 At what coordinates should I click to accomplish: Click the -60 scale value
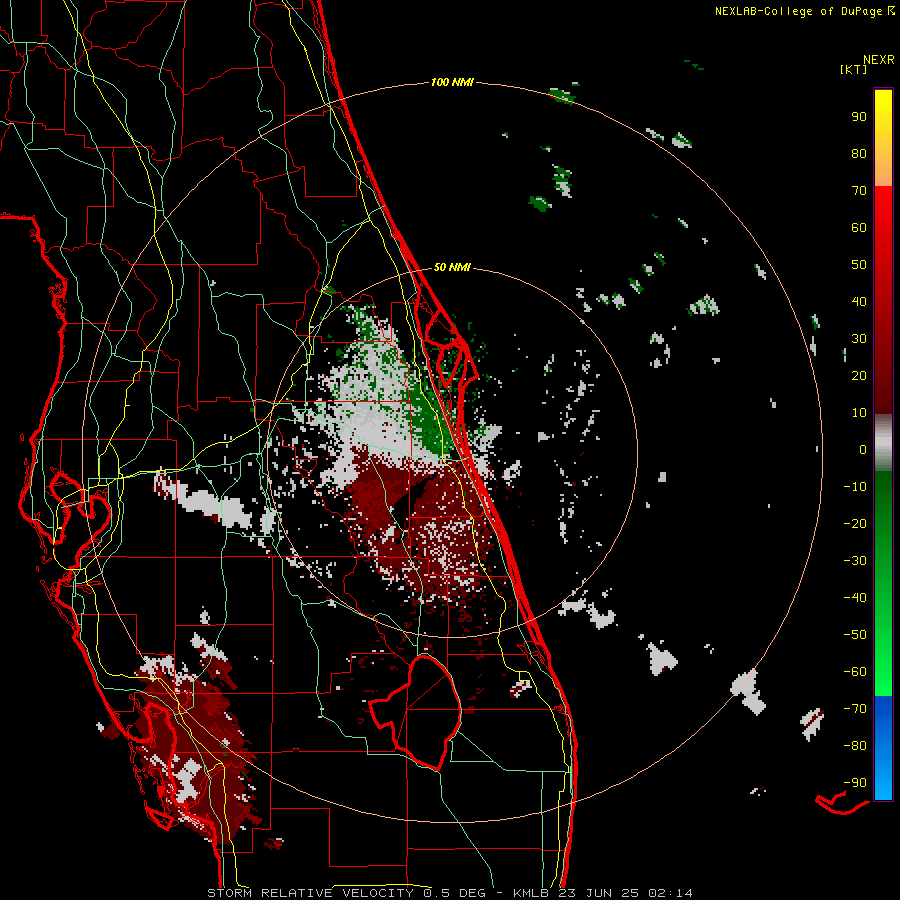click(x=855, y=672)
